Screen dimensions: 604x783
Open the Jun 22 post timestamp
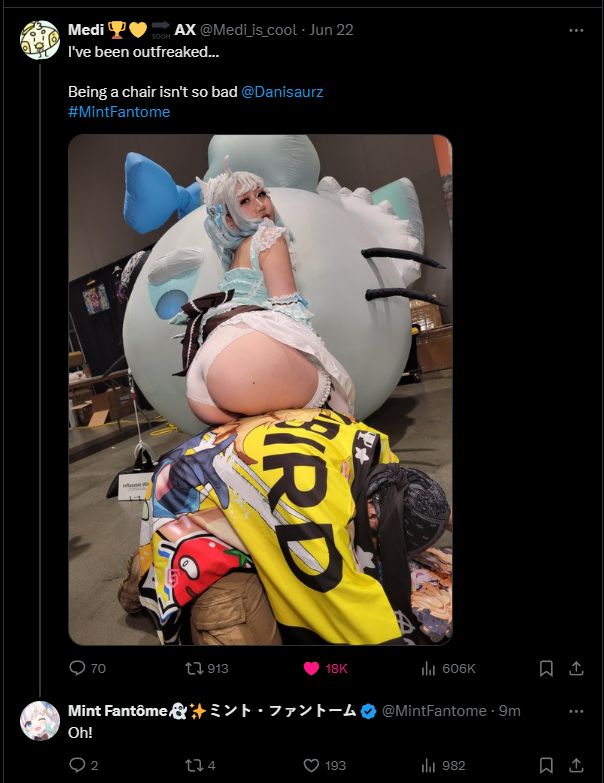click(331, 30)
